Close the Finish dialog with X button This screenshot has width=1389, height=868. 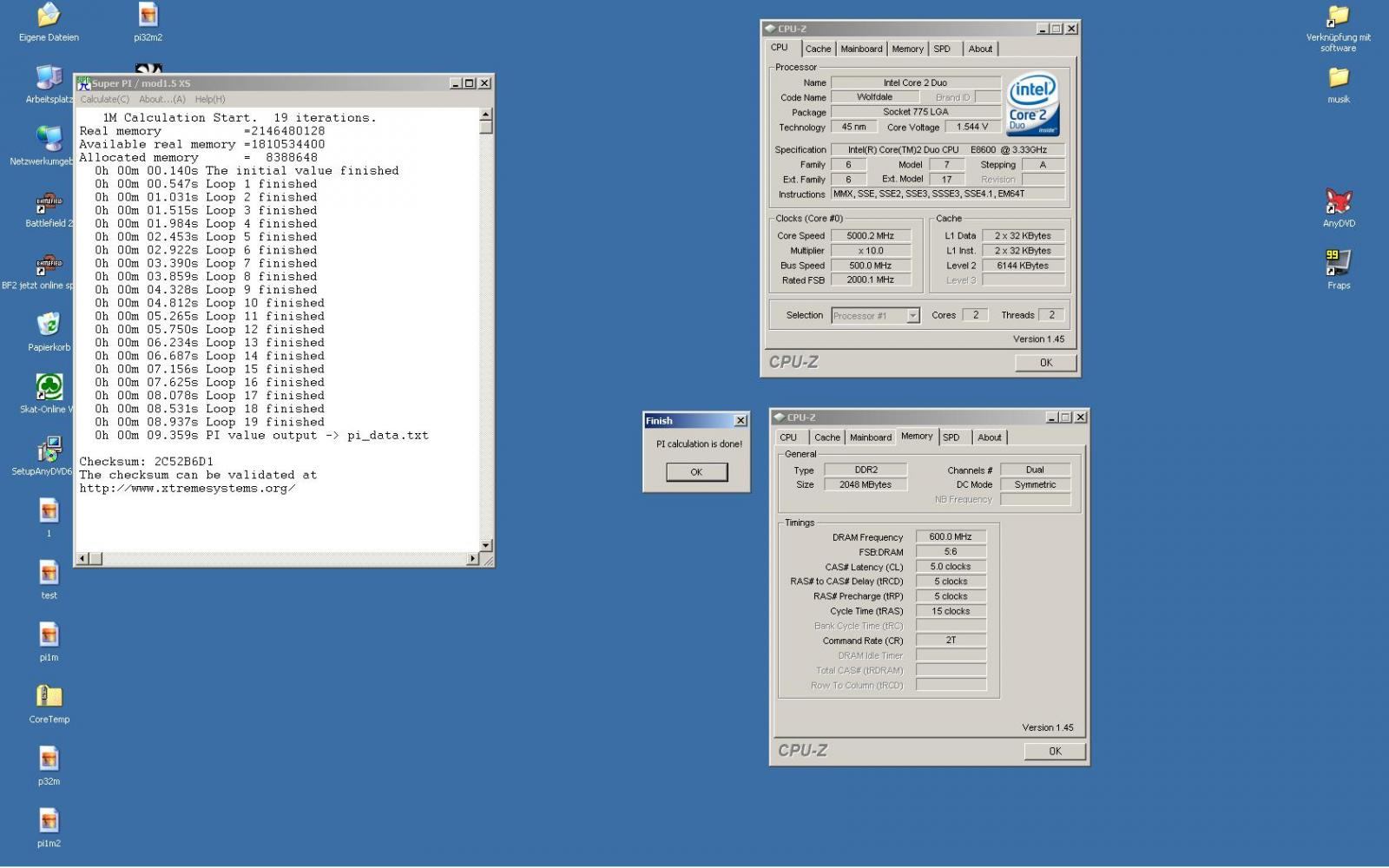(741, 421)
